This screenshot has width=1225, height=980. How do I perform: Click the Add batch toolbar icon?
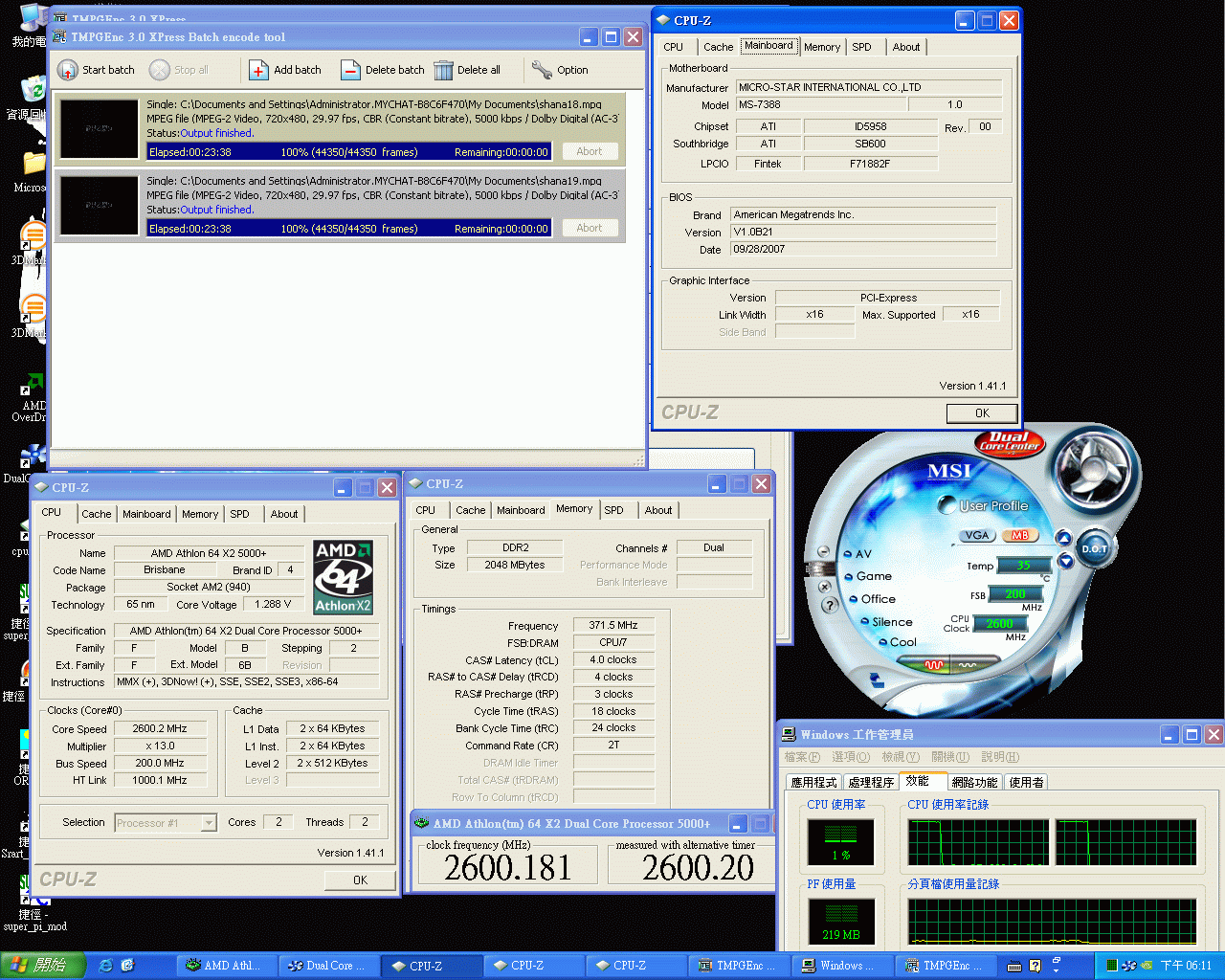pyautogui.click(x=258, y=70)
